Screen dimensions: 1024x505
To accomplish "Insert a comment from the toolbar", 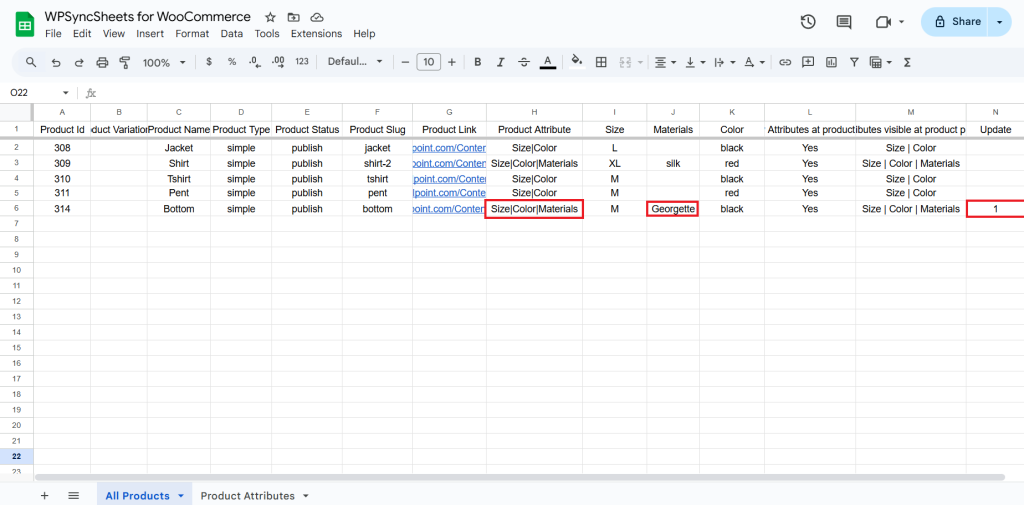I will [x=808, y=62].
